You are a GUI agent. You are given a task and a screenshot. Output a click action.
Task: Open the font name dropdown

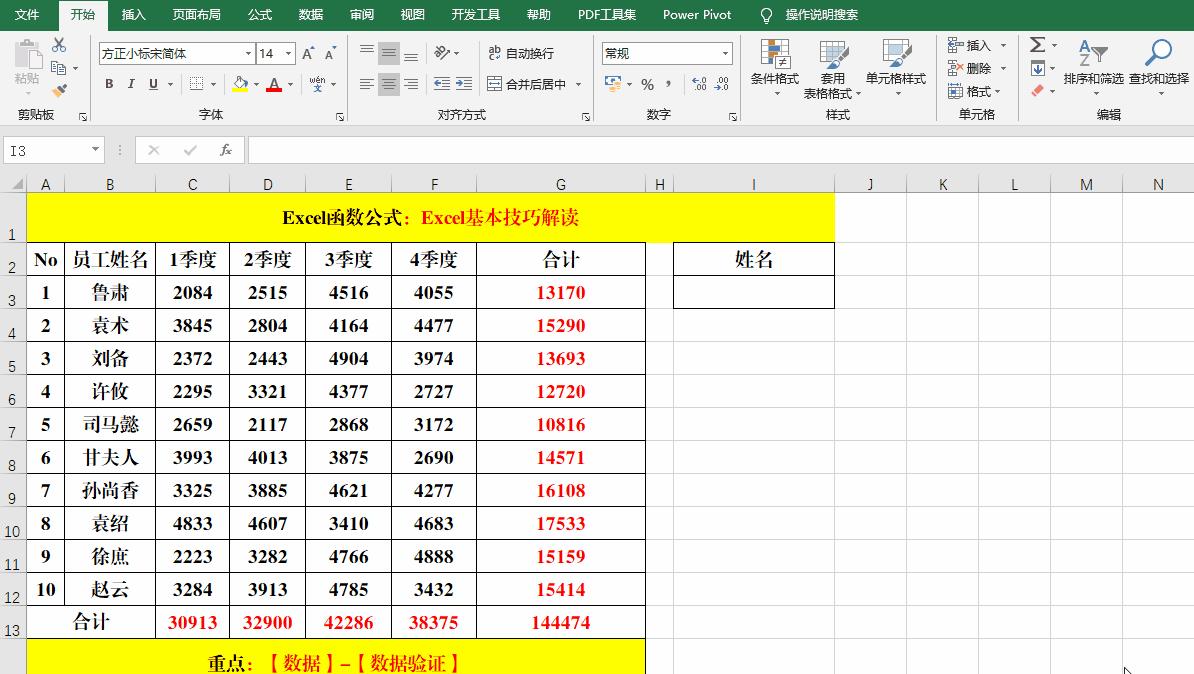246,52
